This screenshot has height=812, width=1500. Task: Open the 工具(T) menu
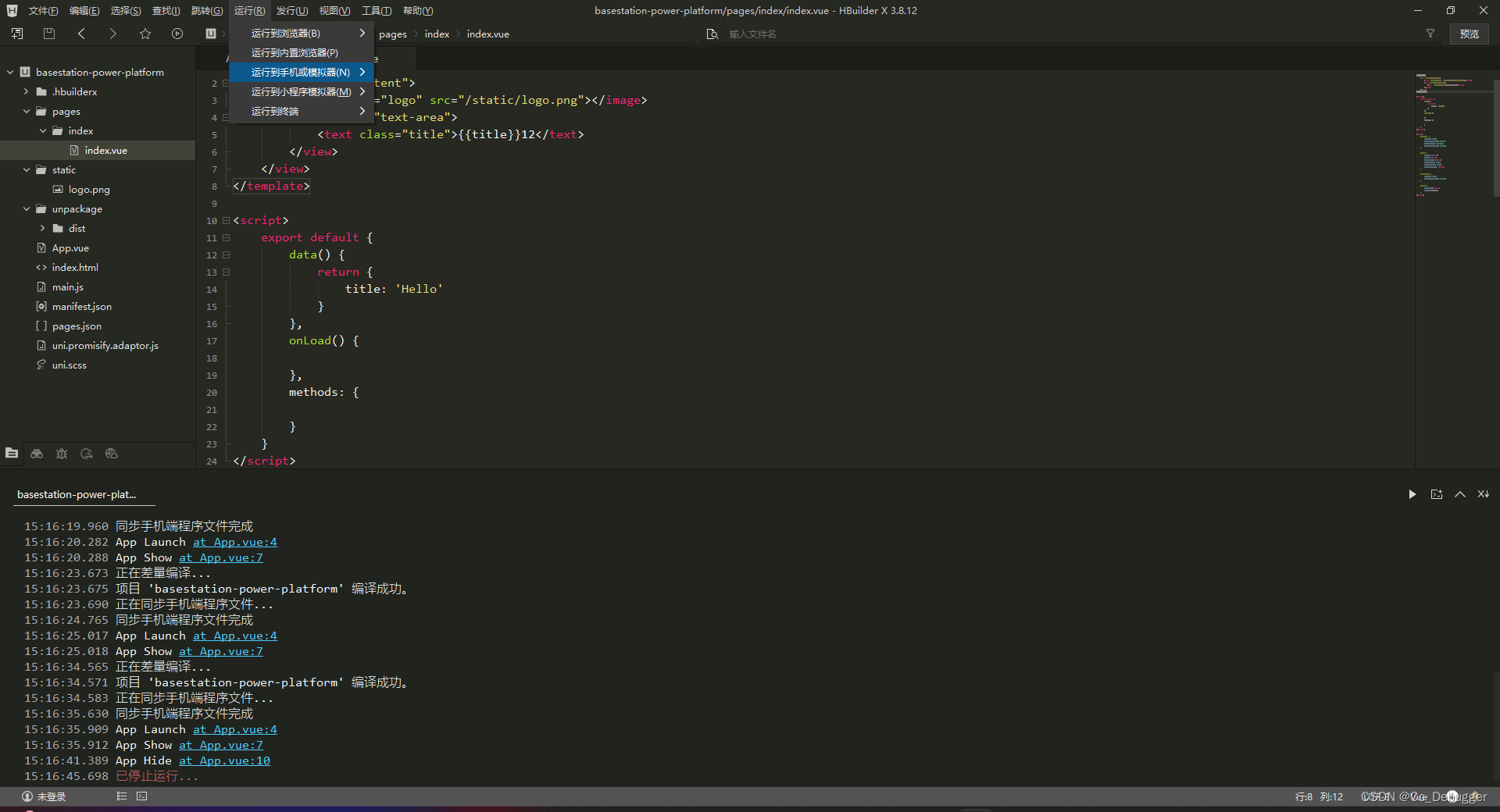tap(377, 11)
